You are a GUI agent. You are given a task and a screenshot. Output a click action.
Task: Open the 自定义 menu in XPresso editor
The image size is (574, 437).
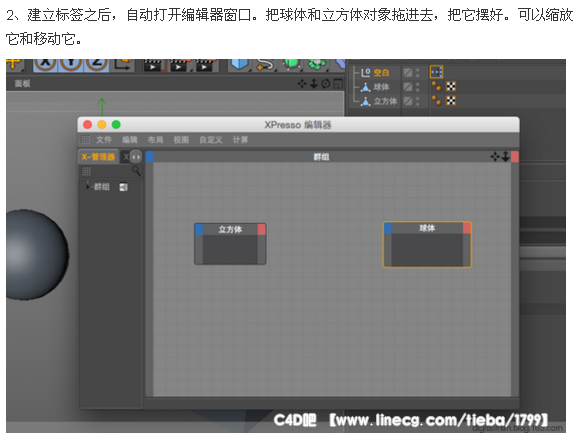pos(211,139)
